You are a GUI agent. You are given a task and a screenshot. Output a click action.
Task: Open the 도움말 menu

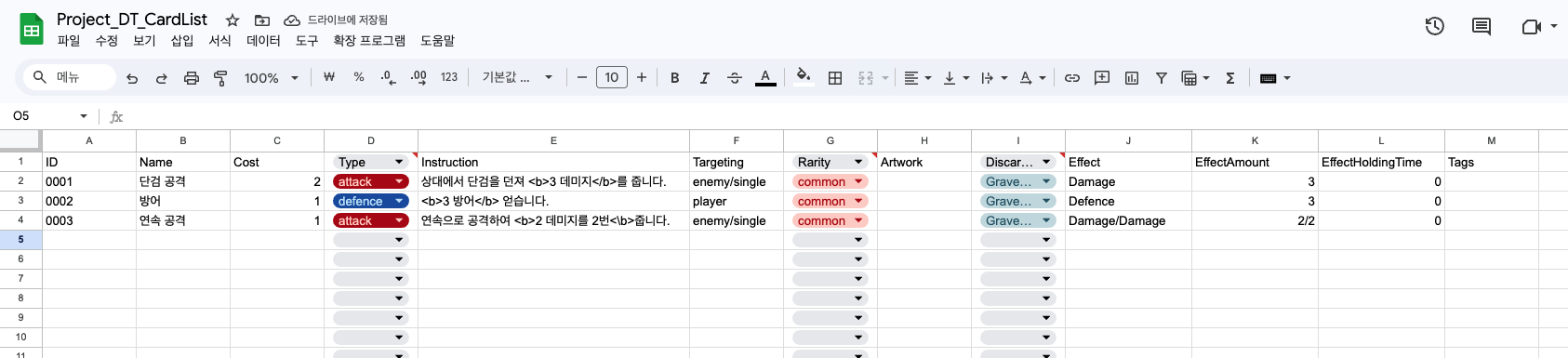(438, 41)
